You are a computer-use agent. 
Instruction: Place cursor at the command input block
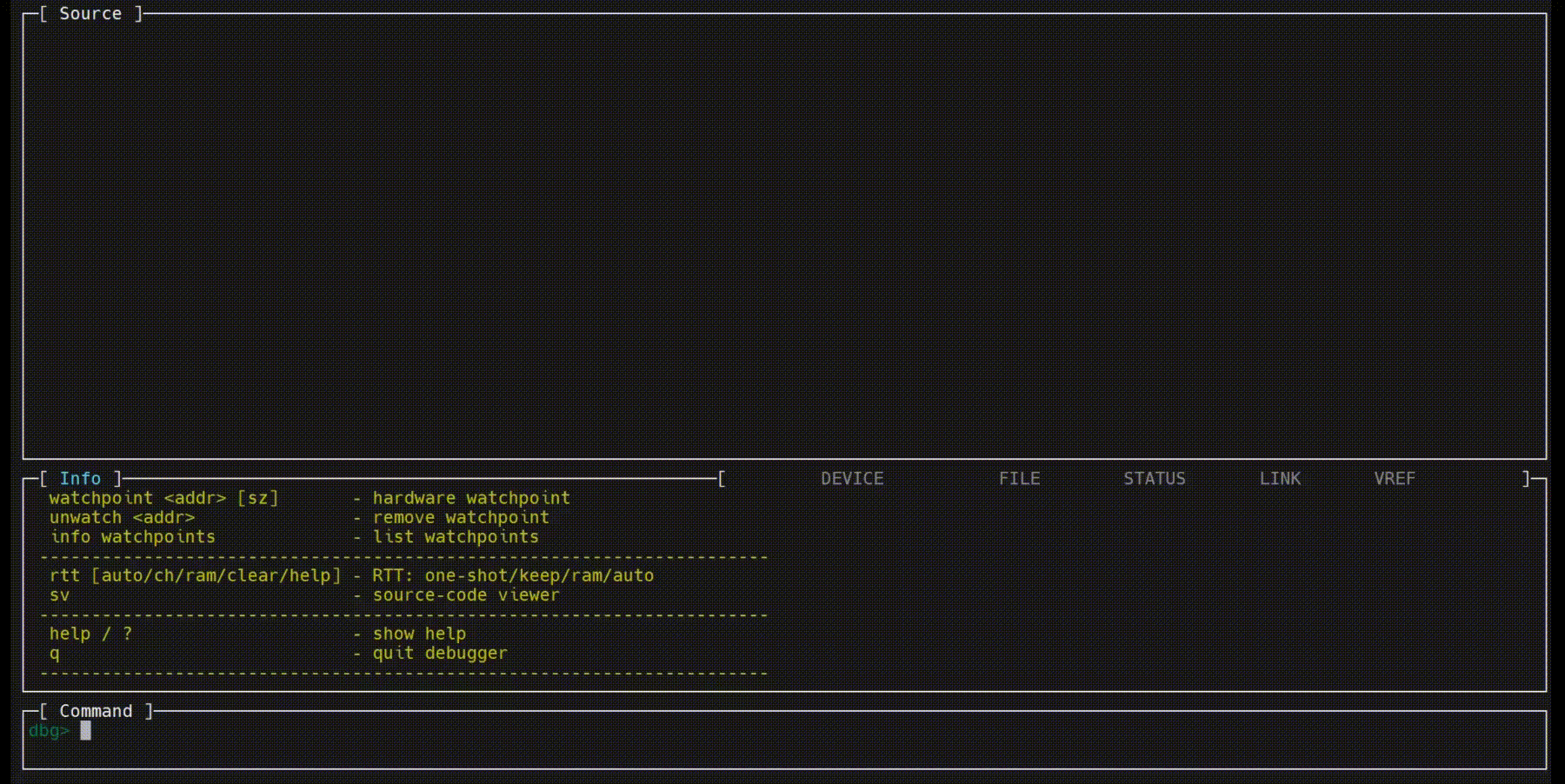point(86,731)
